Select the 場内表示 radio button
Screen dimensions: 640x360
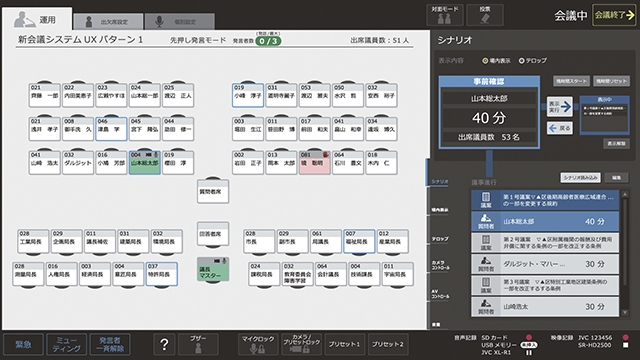[x=485, y=60]
